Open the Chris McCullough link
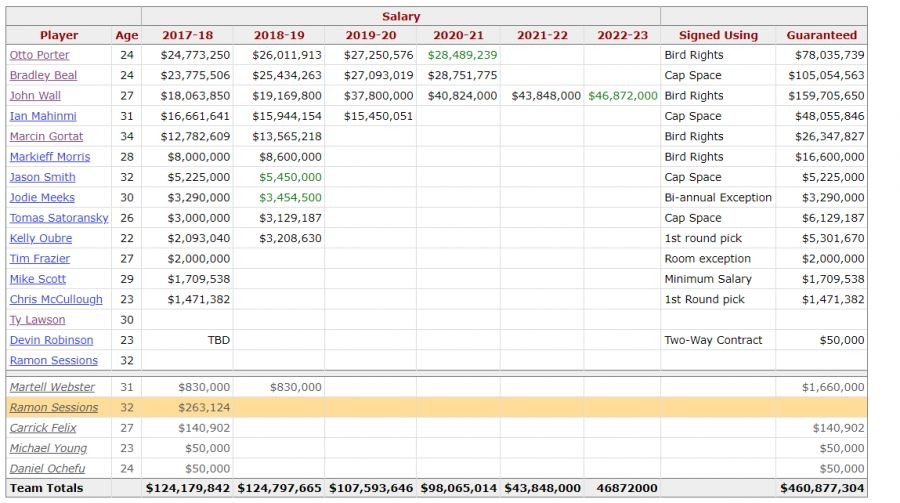This screenshot has width=900, height=503. coord(56,299)
